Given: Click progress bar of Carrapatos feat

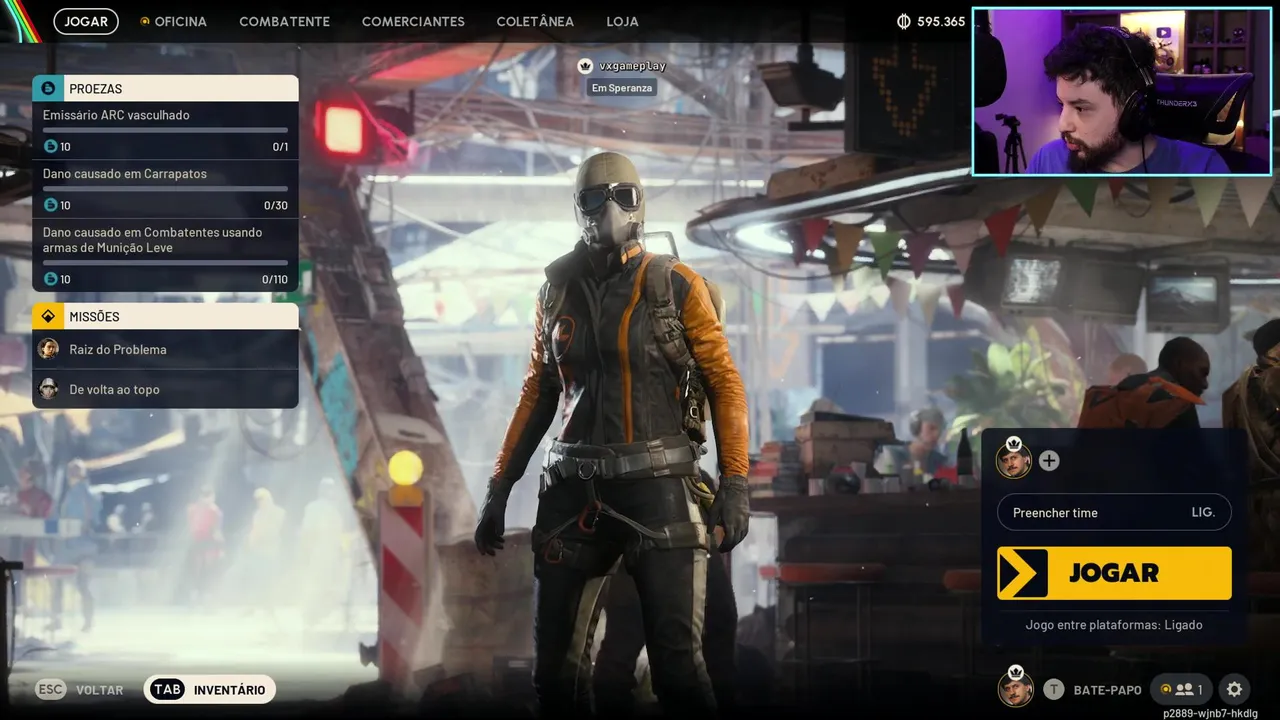Looking at the screenshot, I should click(x=165, y=188).
